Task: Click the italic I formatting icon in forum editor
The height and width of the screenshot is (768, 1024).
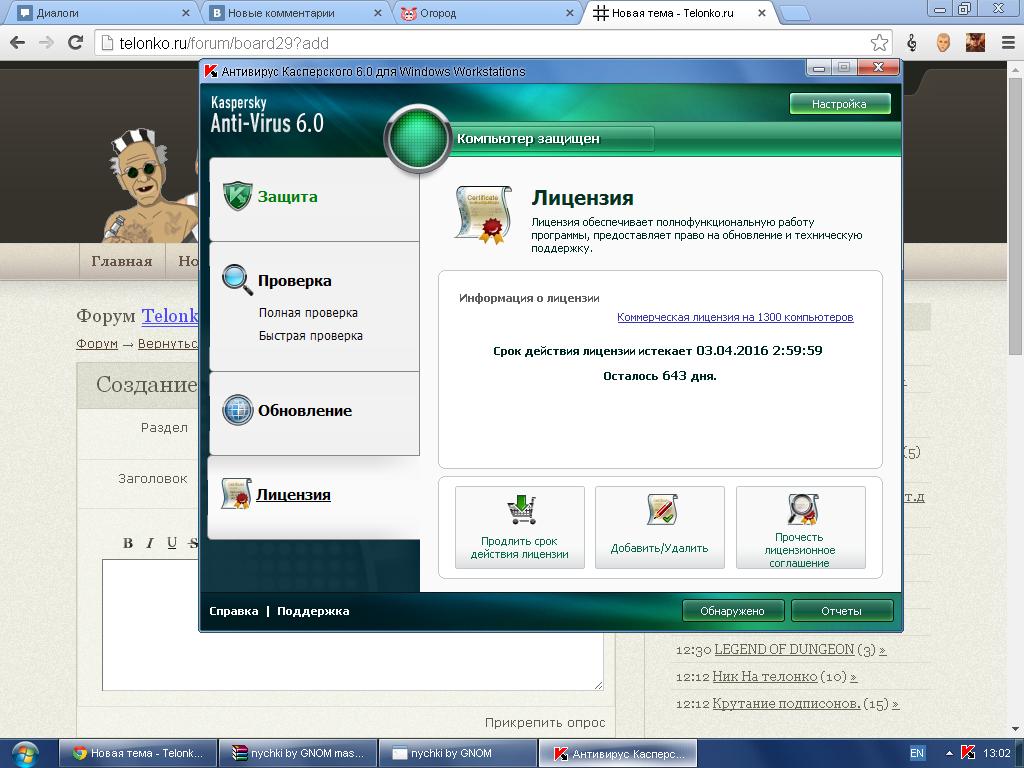Action: pos(150,543)
